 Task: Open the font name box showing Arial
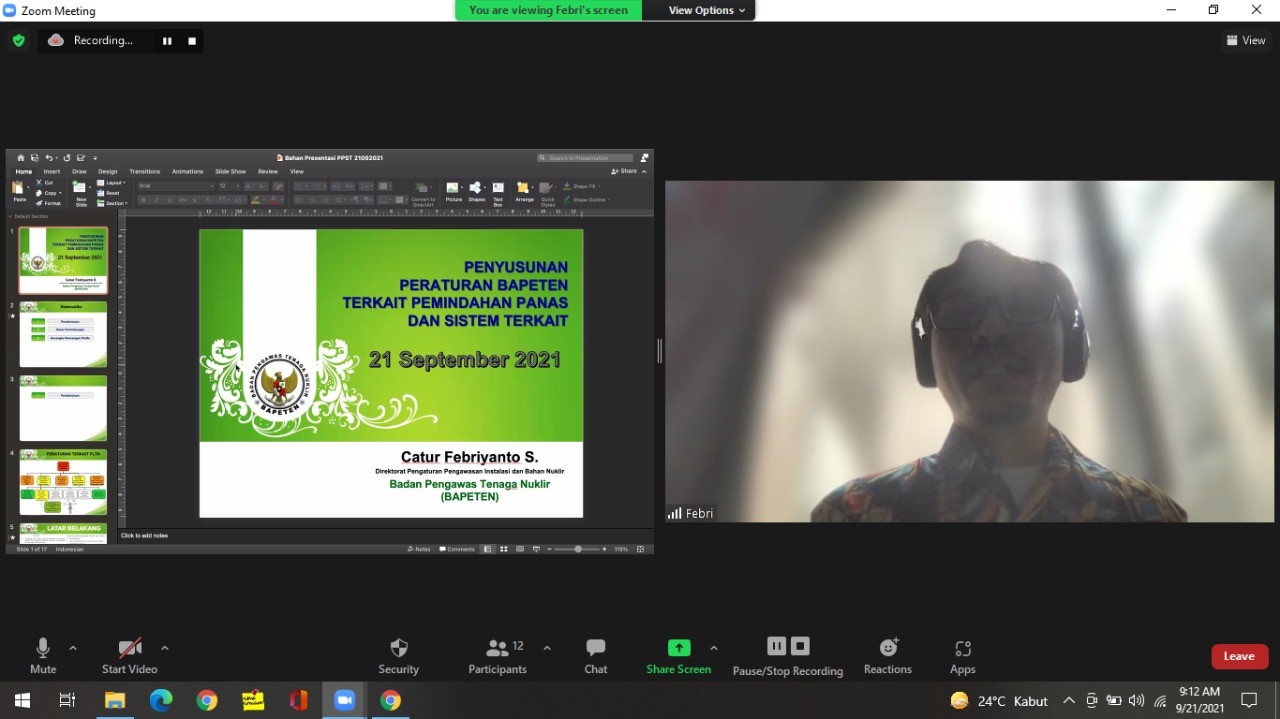tap(176, 186)
